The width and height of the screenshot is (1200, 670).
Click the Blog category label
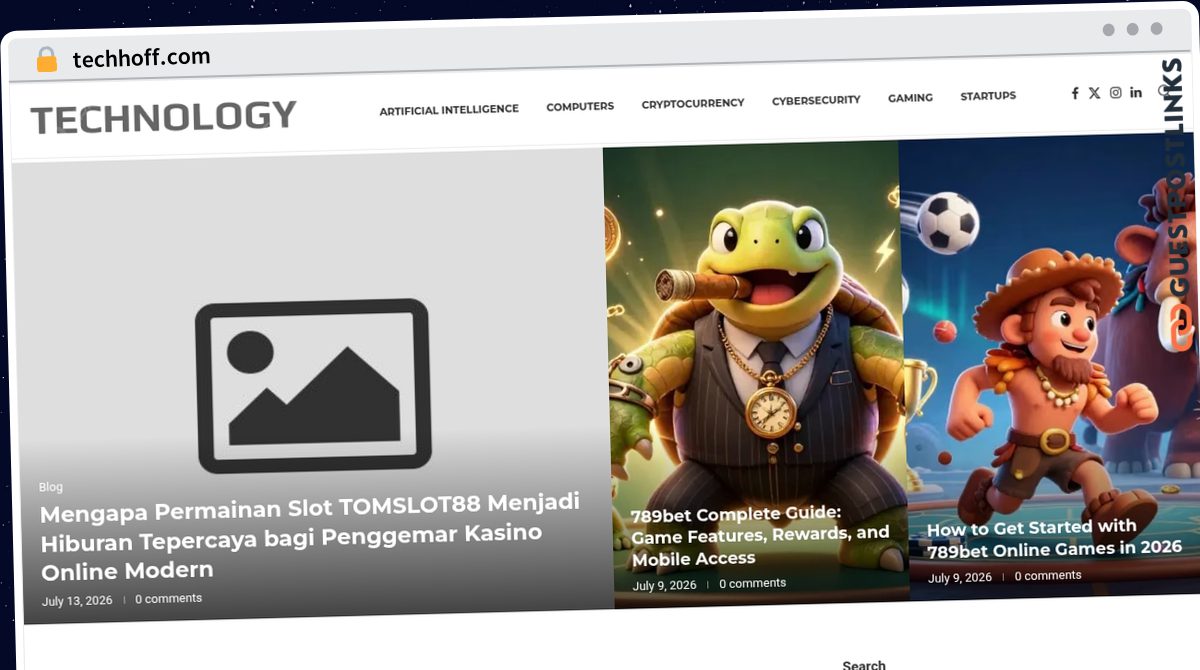click(x=51, y=487)
